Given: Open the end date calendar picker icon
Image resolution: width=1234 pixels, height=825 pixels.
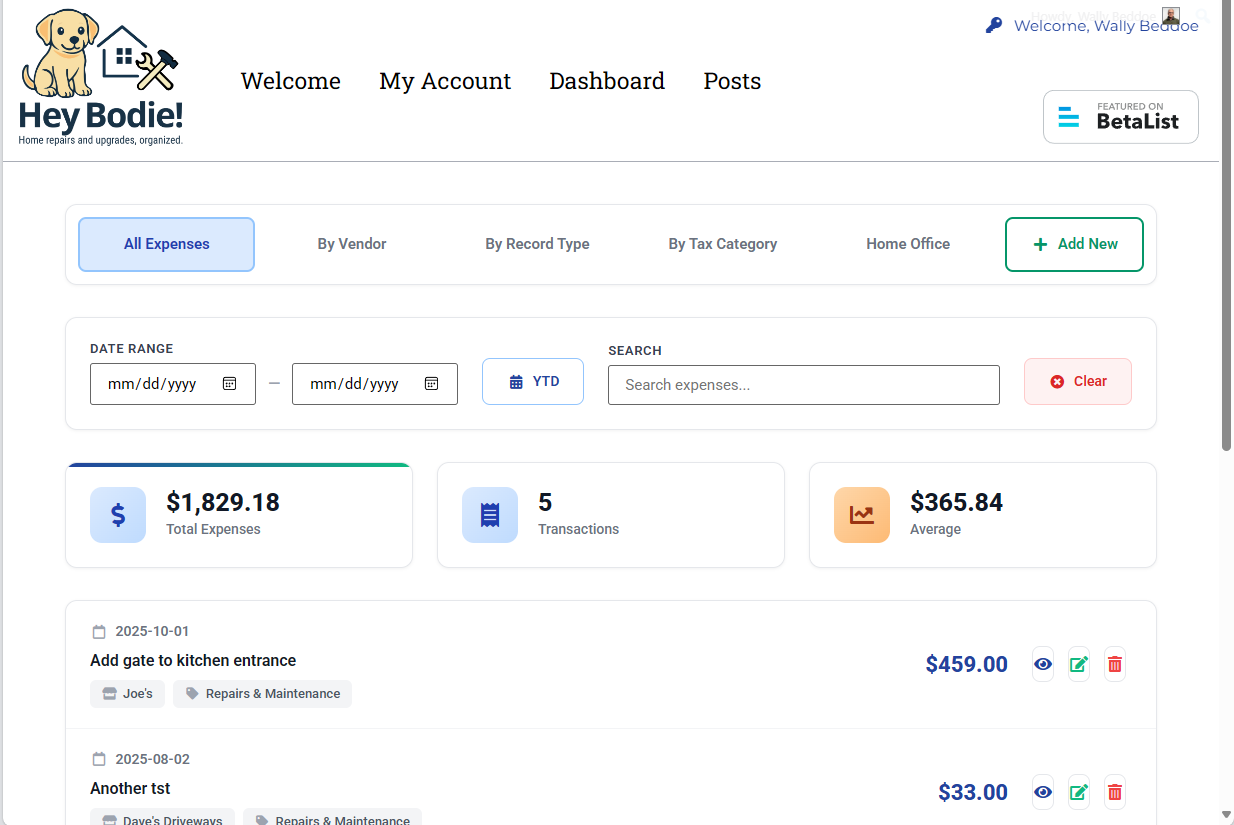Looking at the screenshot, I should point(431,384).
